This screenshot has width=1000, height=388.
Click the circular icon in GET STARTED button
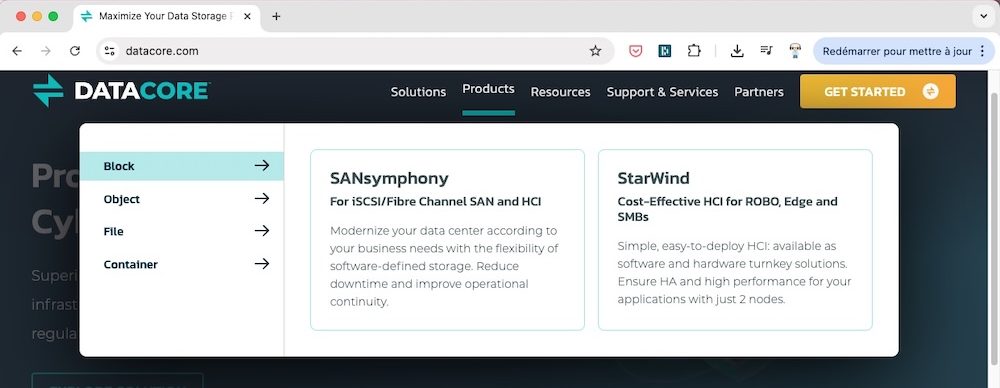pyautogui.click(x=930, y=91)
